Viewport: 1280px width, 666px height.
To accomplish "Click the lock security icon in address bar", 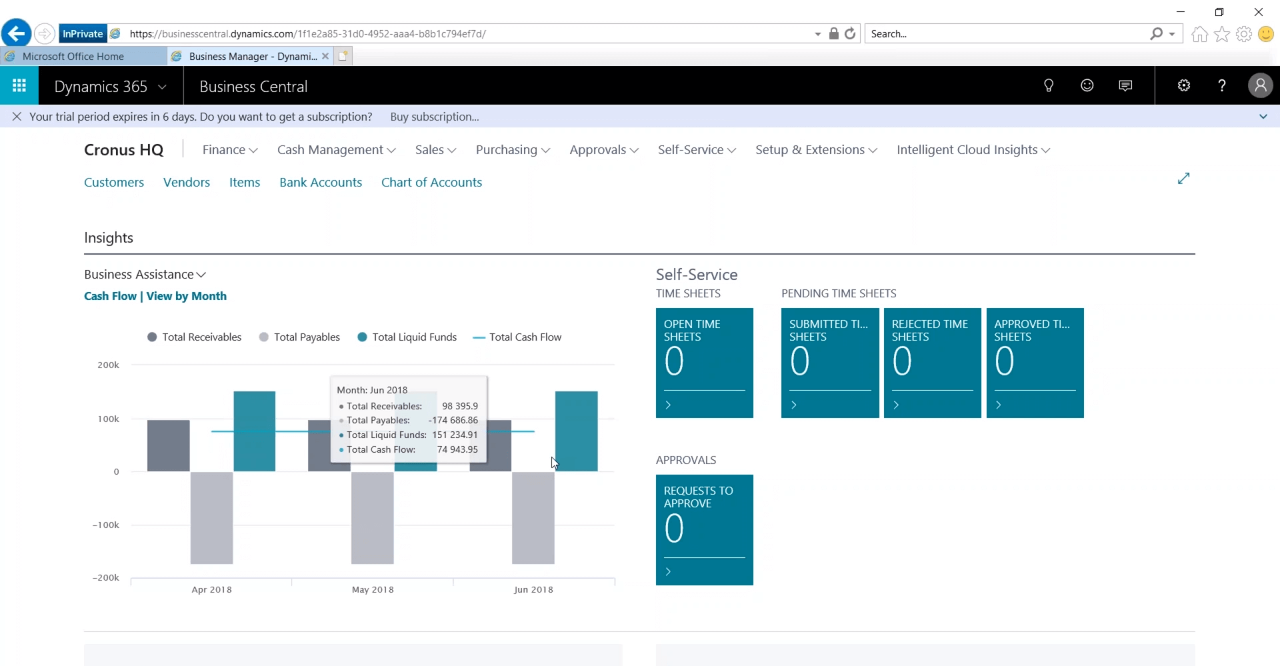I will coord(833,34).
